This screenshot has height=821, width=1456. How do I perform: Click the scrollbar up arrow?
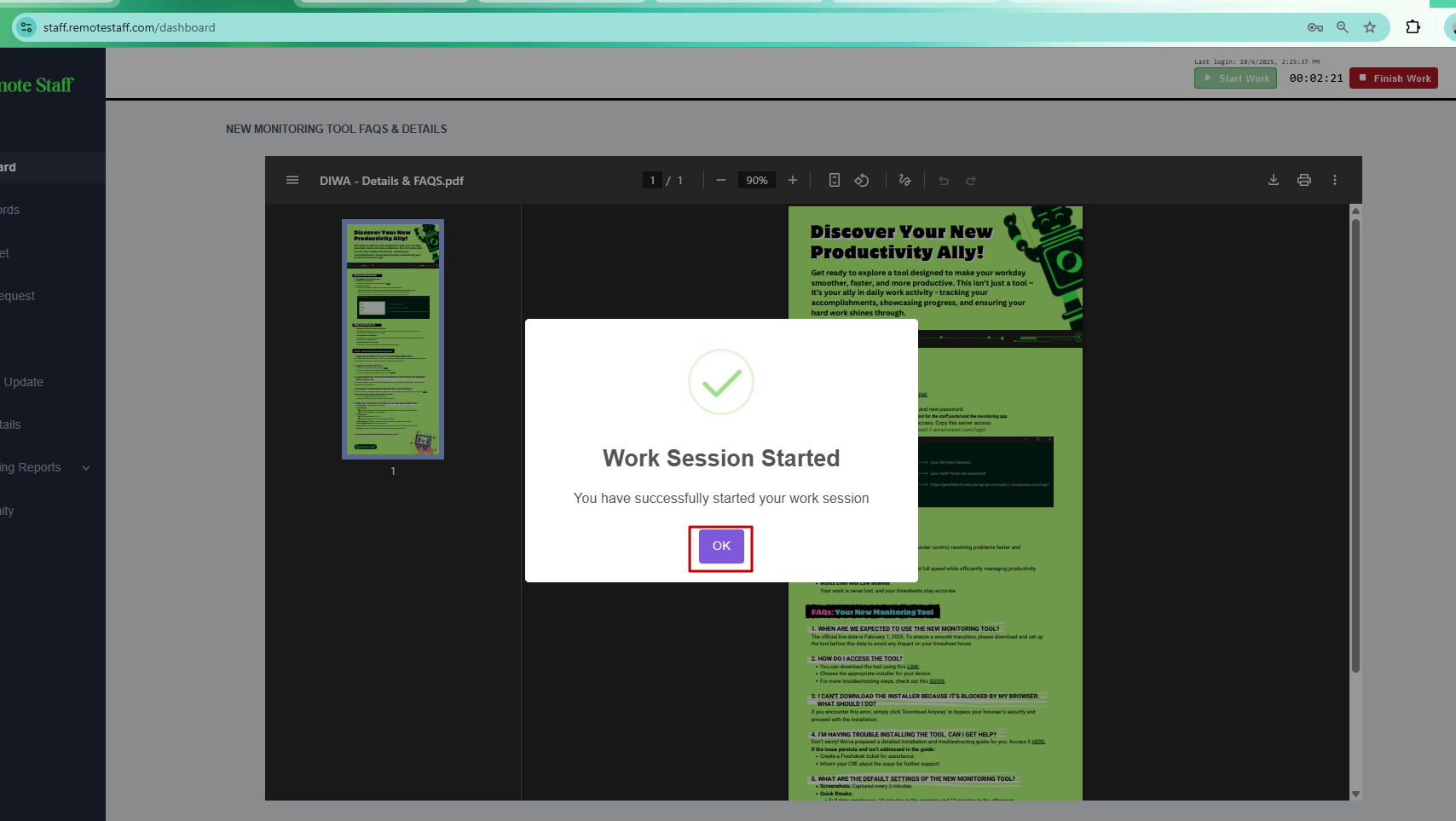pyautogui.click(x=1355, y=211)
